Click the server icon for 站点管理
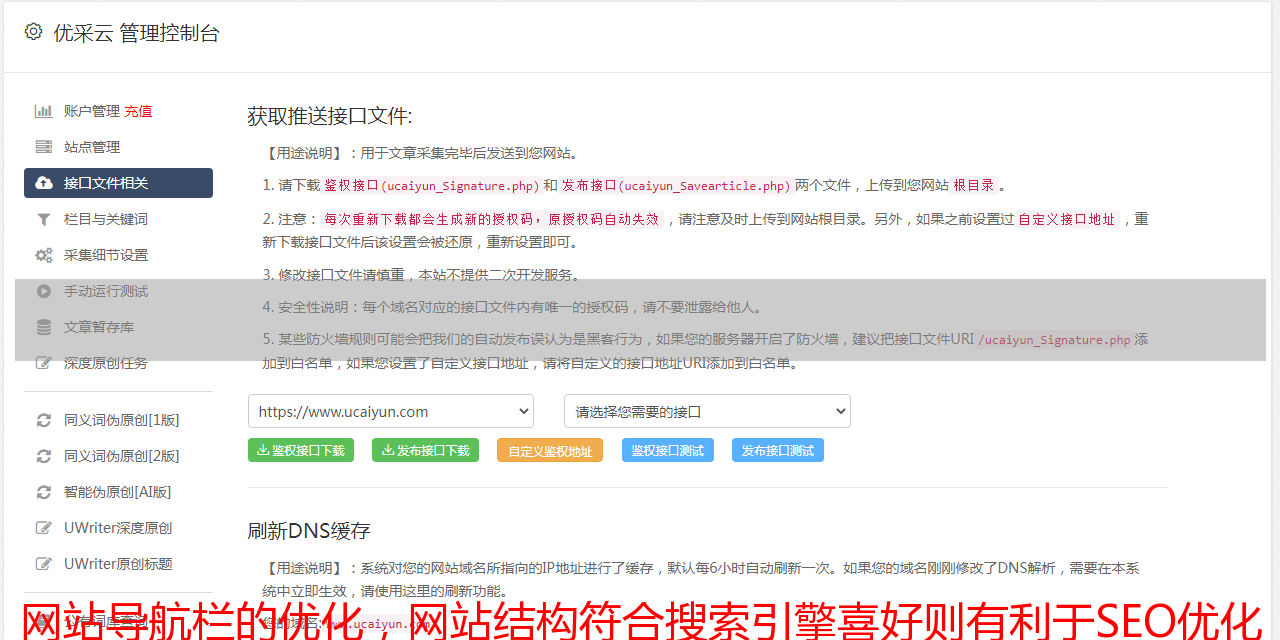Screen dimensions: 1280x640 click(44, 147)
